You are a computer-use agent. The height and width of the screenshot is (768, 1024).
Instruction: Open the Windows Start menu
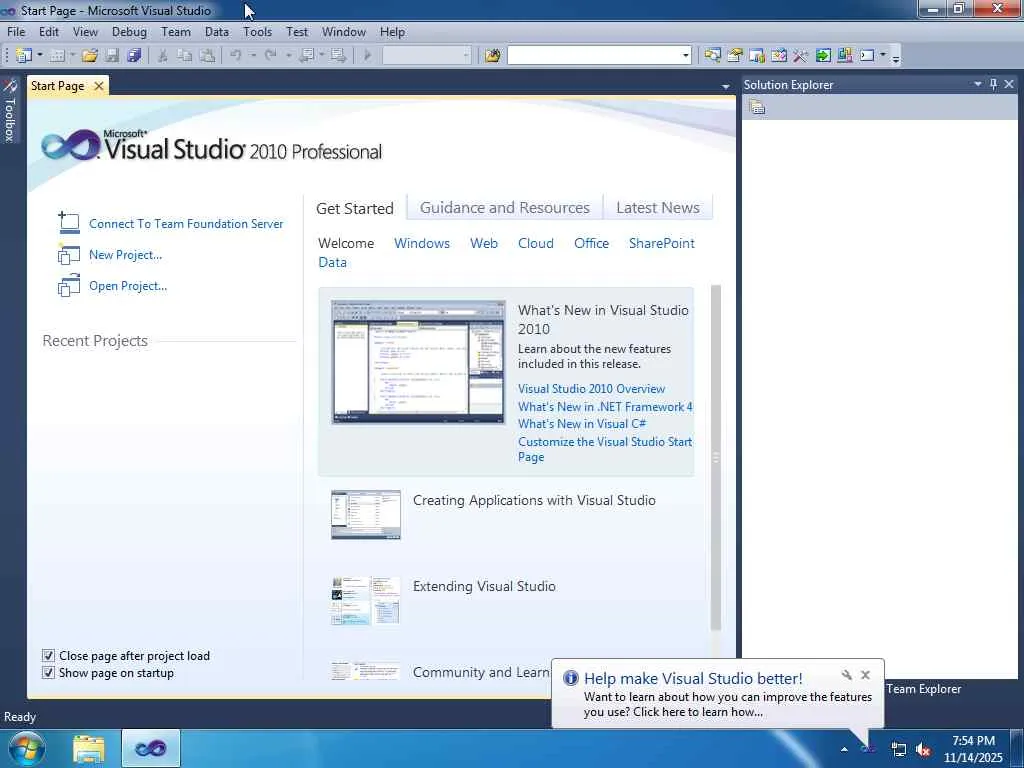(27, 749)
